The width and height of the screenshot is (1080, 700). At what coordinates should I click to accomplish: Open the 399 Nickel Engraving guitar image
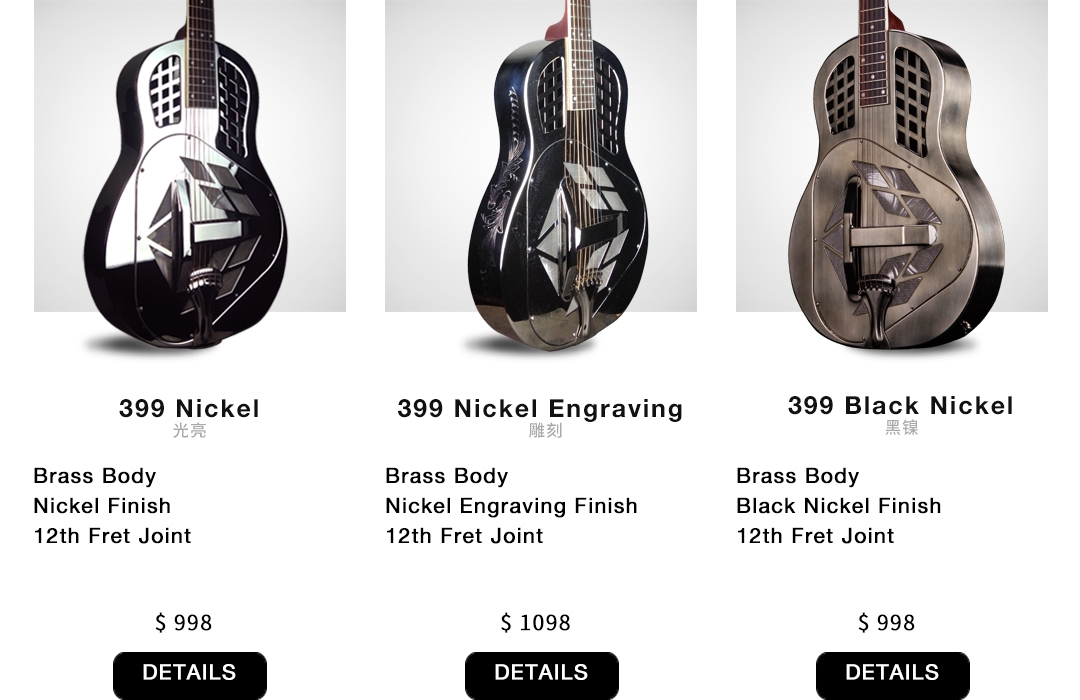click(541, 176)
